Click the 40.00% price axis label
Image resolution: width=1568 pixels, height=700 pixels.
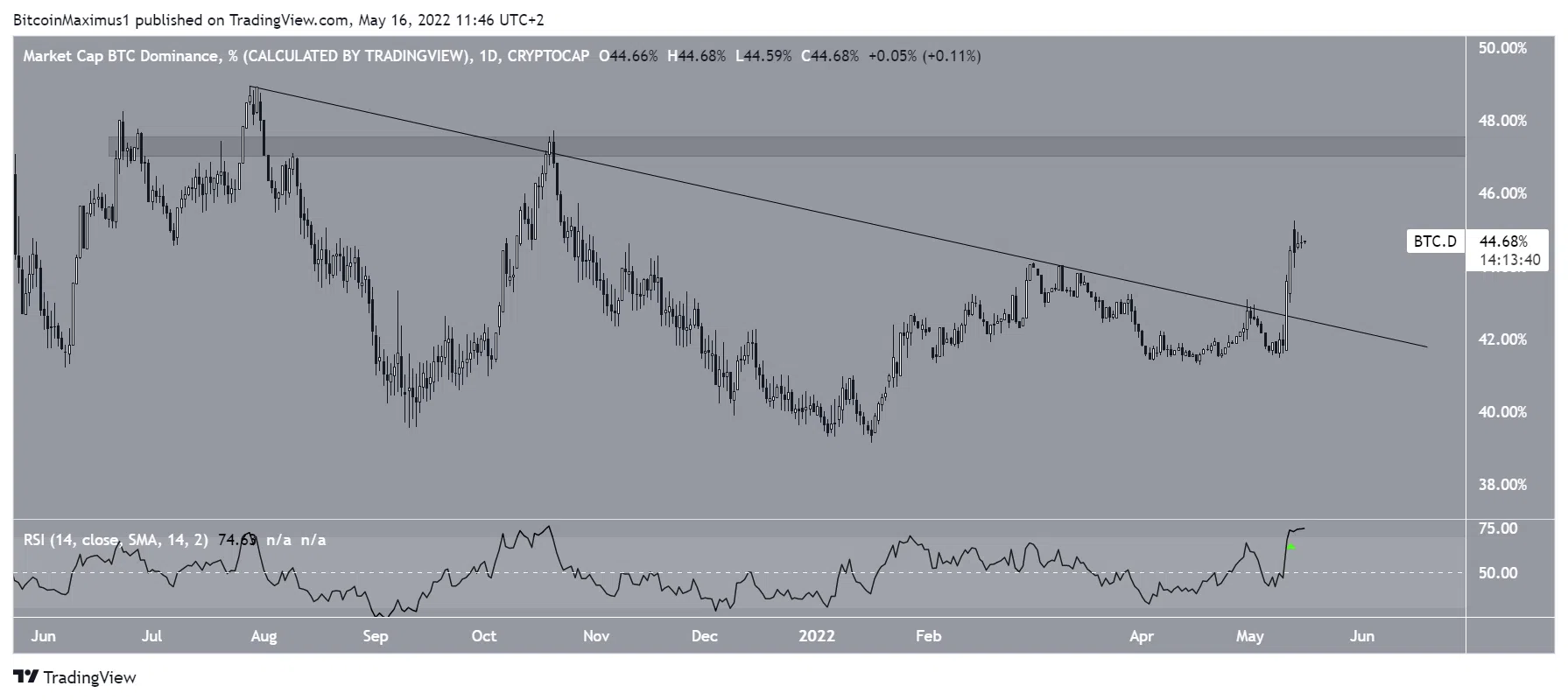point(1502,412)
